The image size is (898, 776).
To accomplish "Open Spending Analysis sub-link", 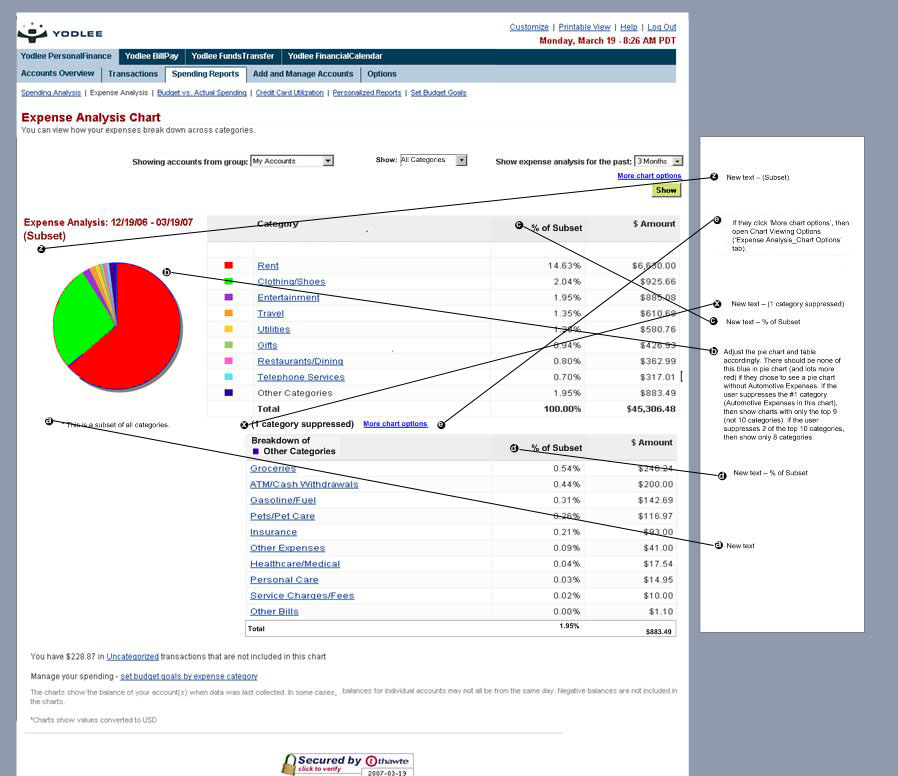I will pyautogui.click(x=51, y=93).
